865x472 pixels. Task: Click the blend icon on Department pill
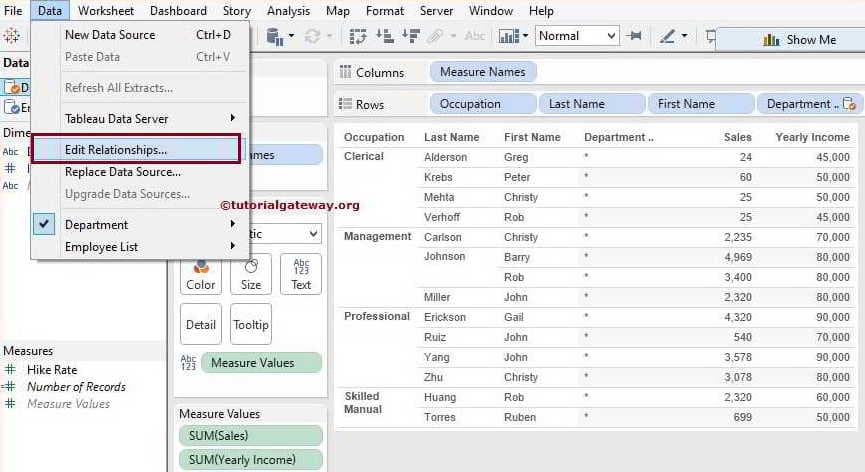tap(849, 104)
